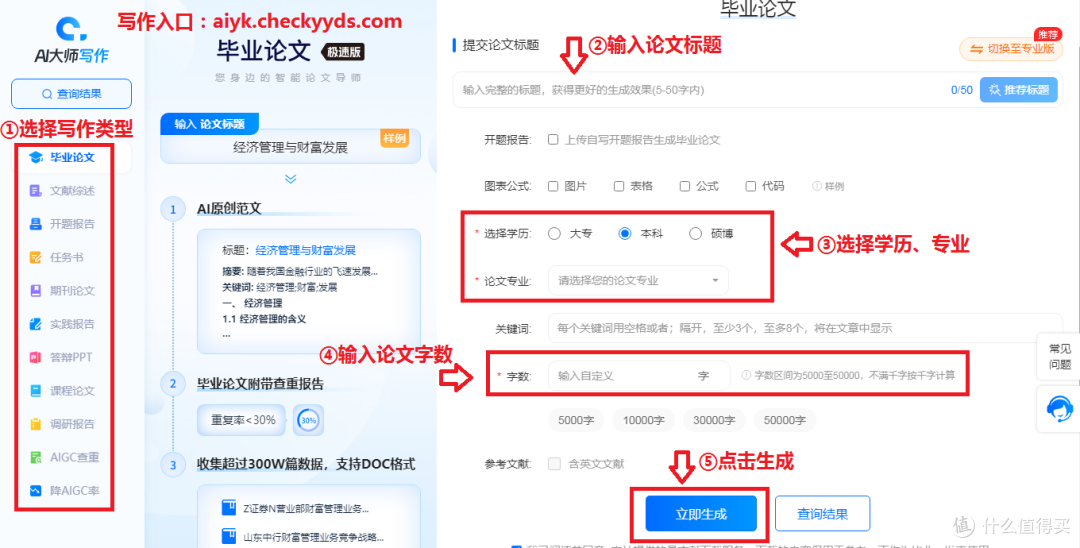This screenshot has height=548, width=1080.
Task: Click the 立即生成 button
Action: pyautogui.click(x=701, y=514)
